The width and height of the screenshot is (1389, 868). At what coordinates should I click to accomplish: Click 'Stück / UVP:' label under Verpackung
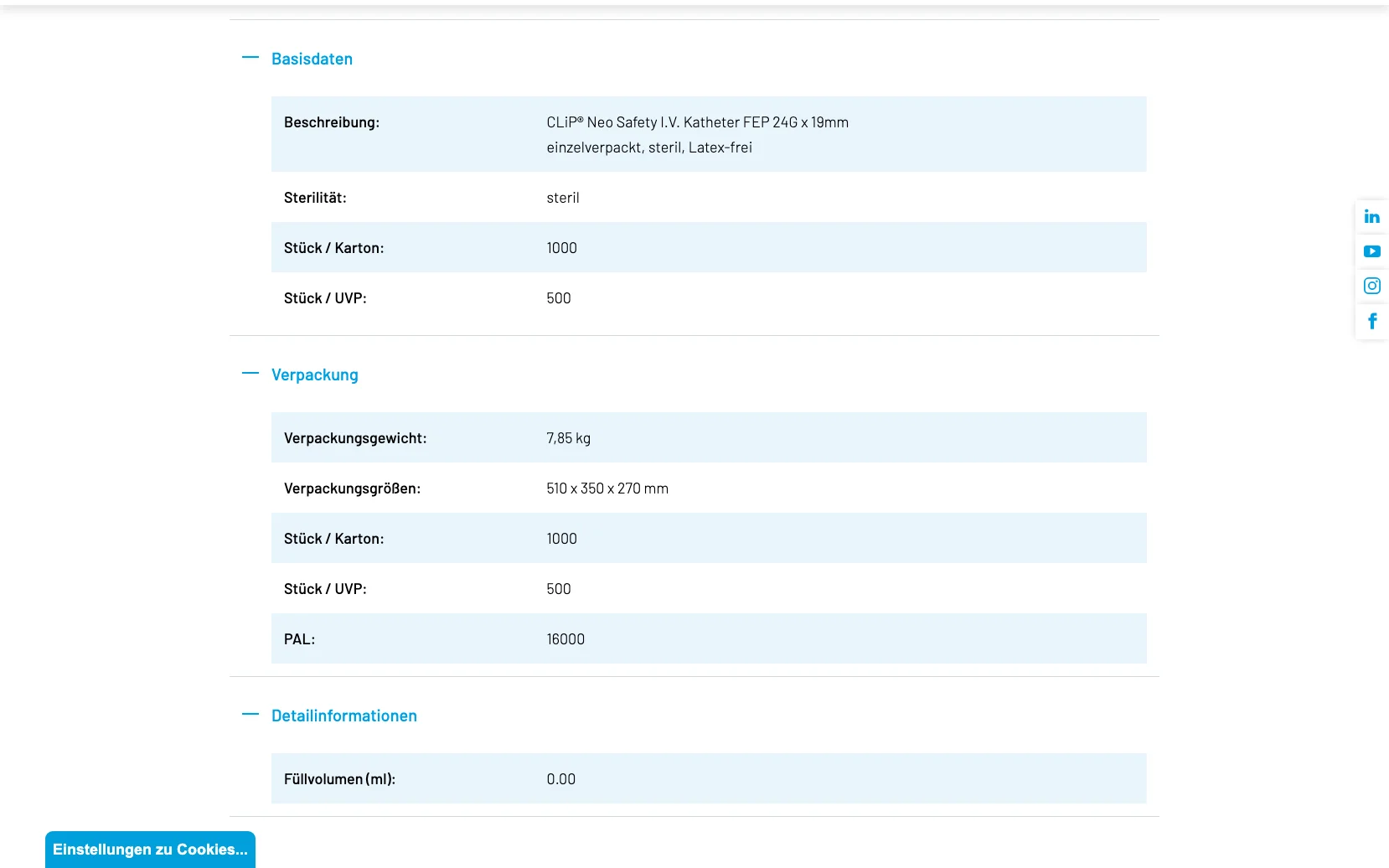[x=325, y=589]
